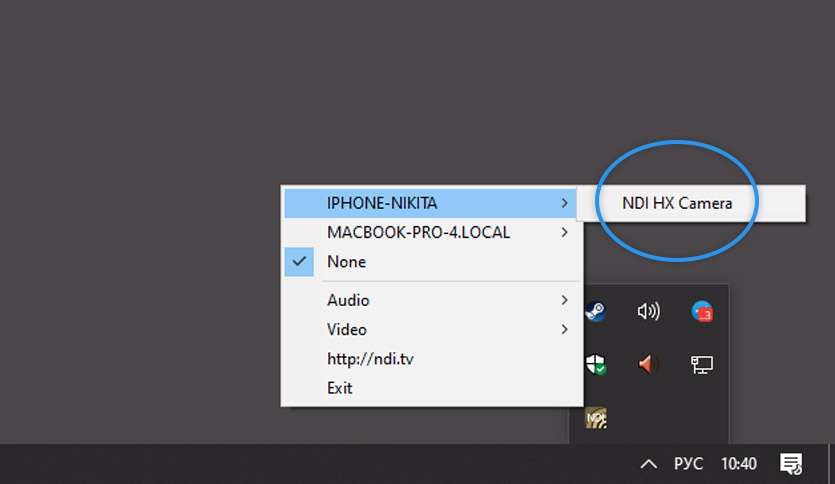Open Steam tray icon

point(595,311)
